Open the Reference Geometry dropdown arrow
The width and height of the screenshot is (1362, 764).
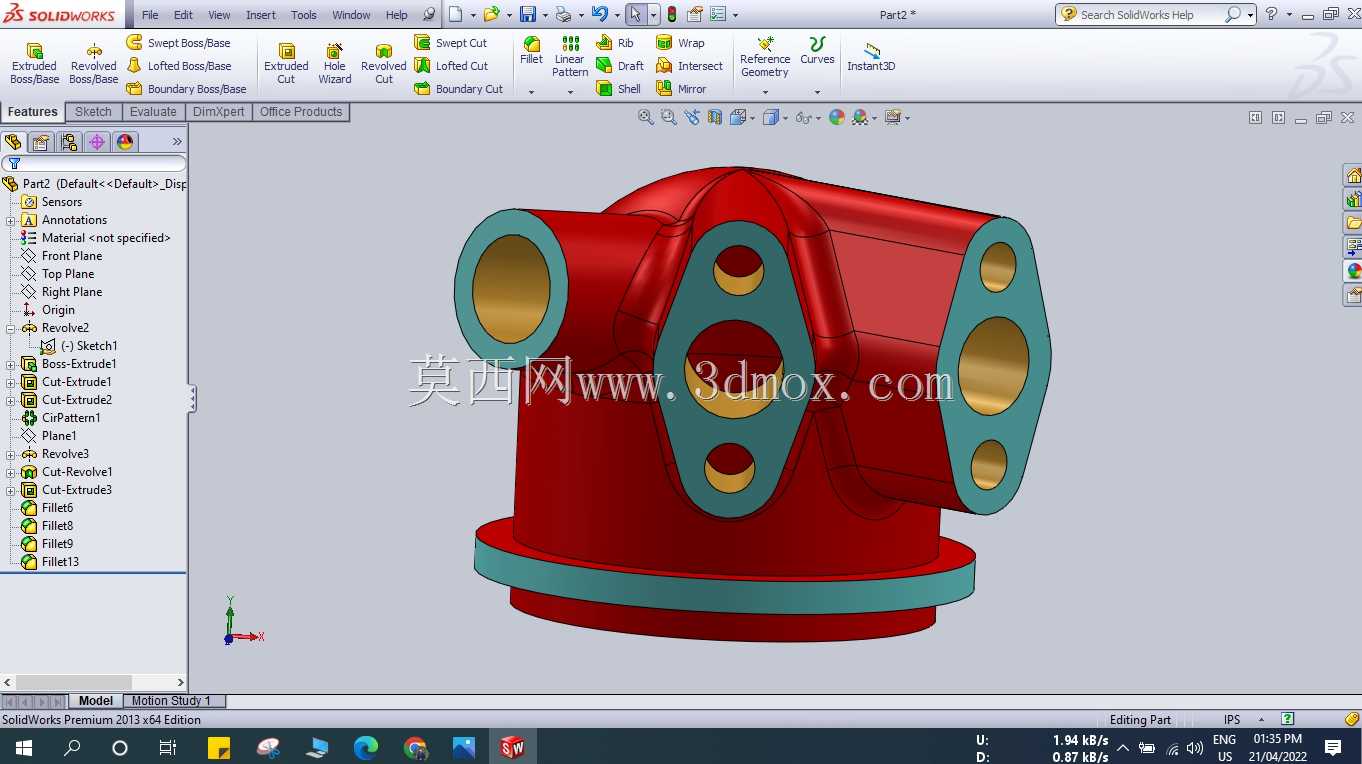tap(765, 92)
